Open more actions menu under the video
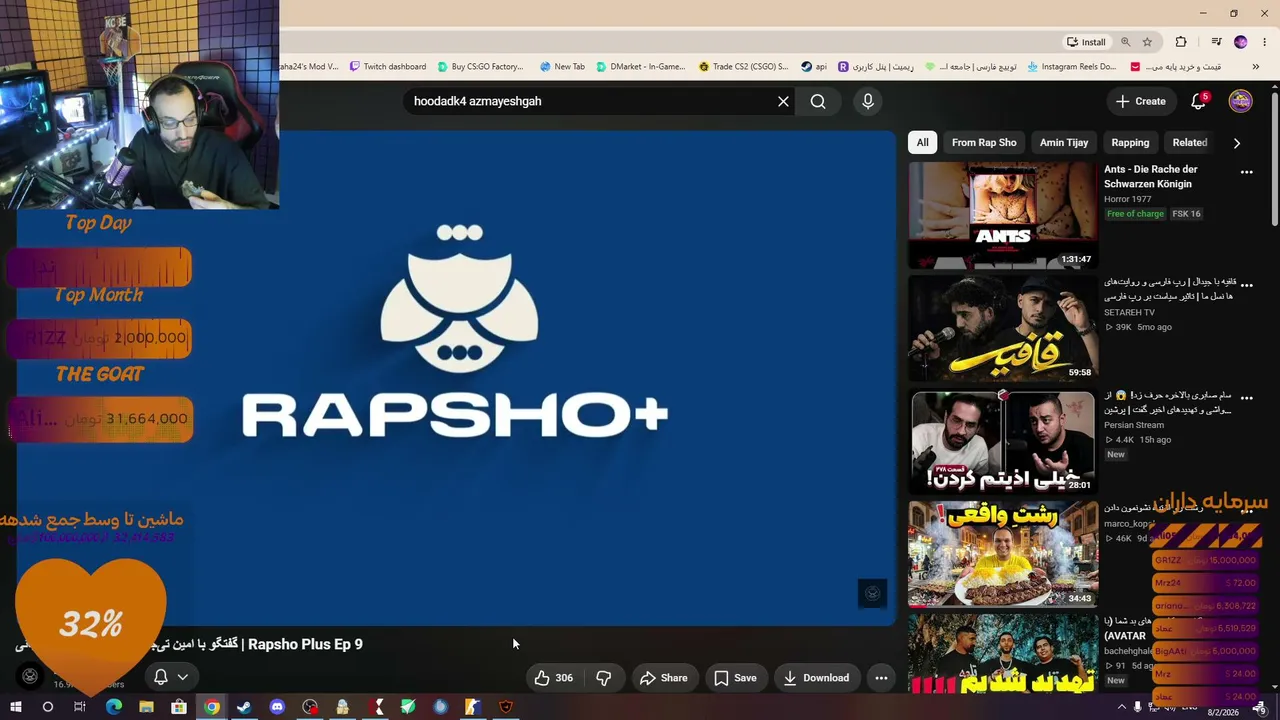The image size is (1280, 720). click(881, 678)
